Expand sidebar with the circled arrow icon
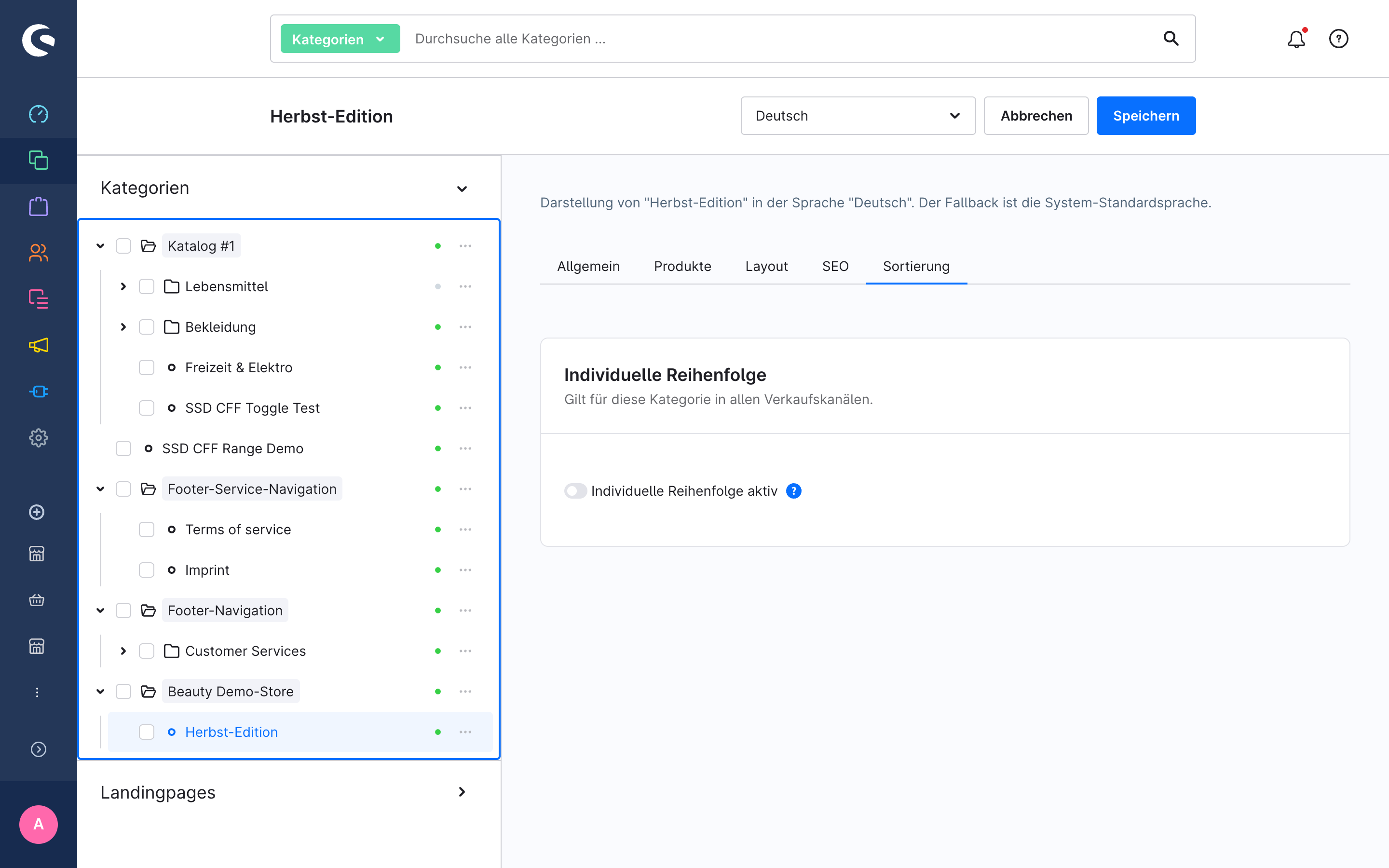 coord(39,749)
